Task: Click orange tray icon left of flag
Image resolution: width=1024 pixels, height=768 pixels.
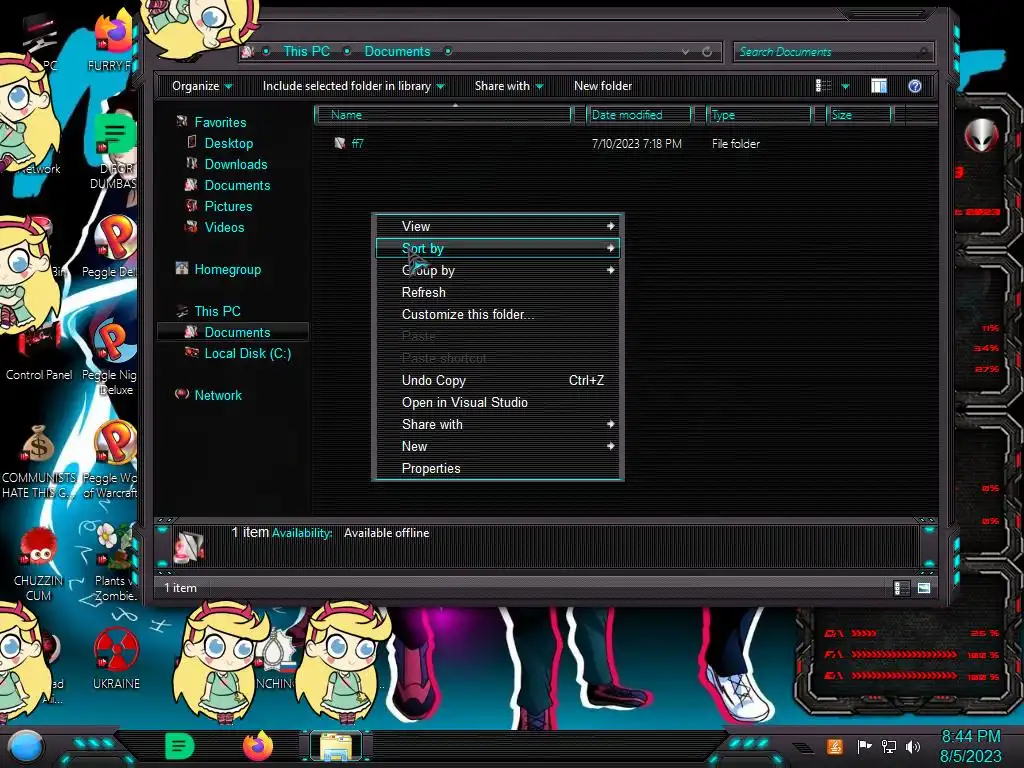Action: [x=834, y=746]
